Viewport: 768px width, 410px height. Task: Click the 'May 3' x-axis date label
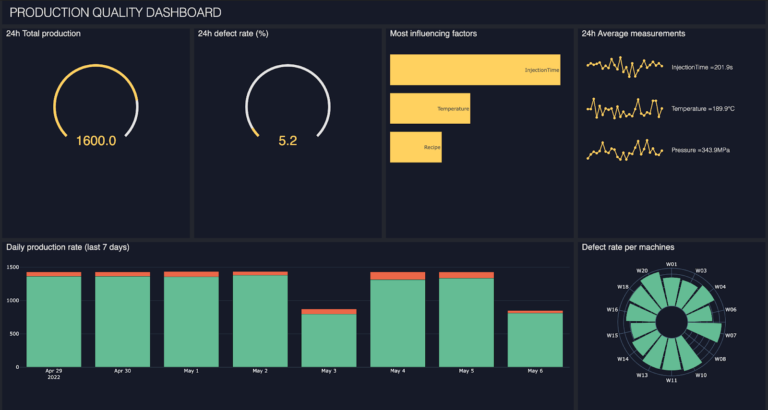point(329,371)
